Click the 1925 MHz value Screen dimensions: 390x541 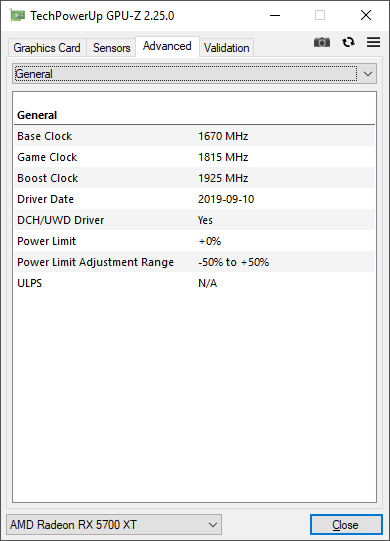(223, 178)
